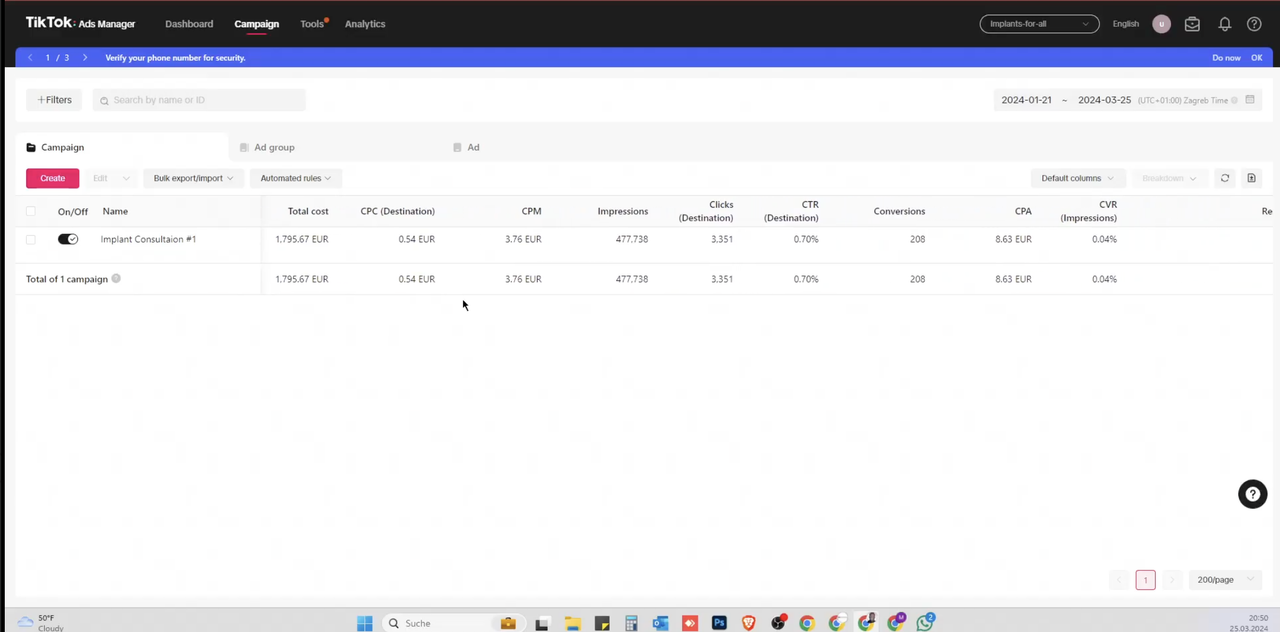Viewport: 1280px width, 632px height.
Task: Open File Explorer from taskbar
Action: tap(572, 623)
